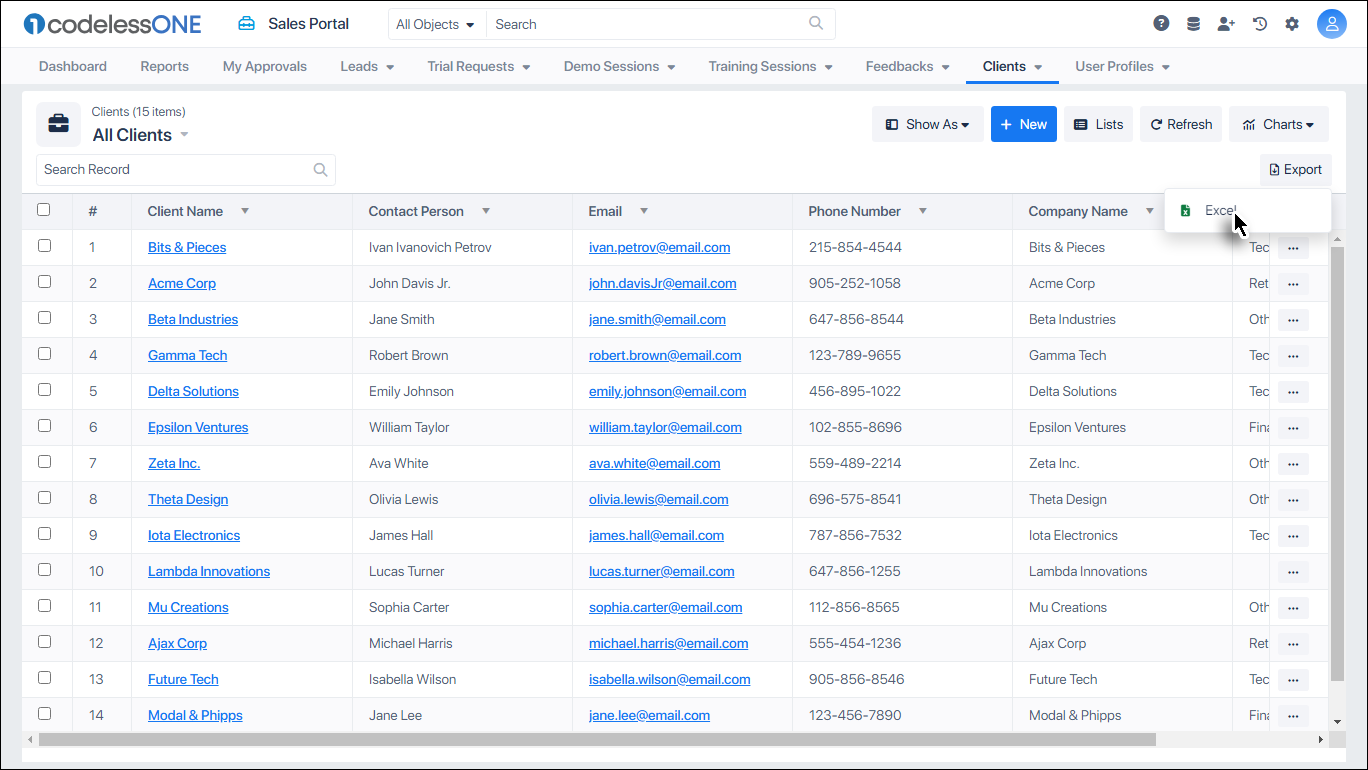The width and height of the screenshot is (1368, 770).
Task: Click the codelessONE logo
Action: pos(112,24)
